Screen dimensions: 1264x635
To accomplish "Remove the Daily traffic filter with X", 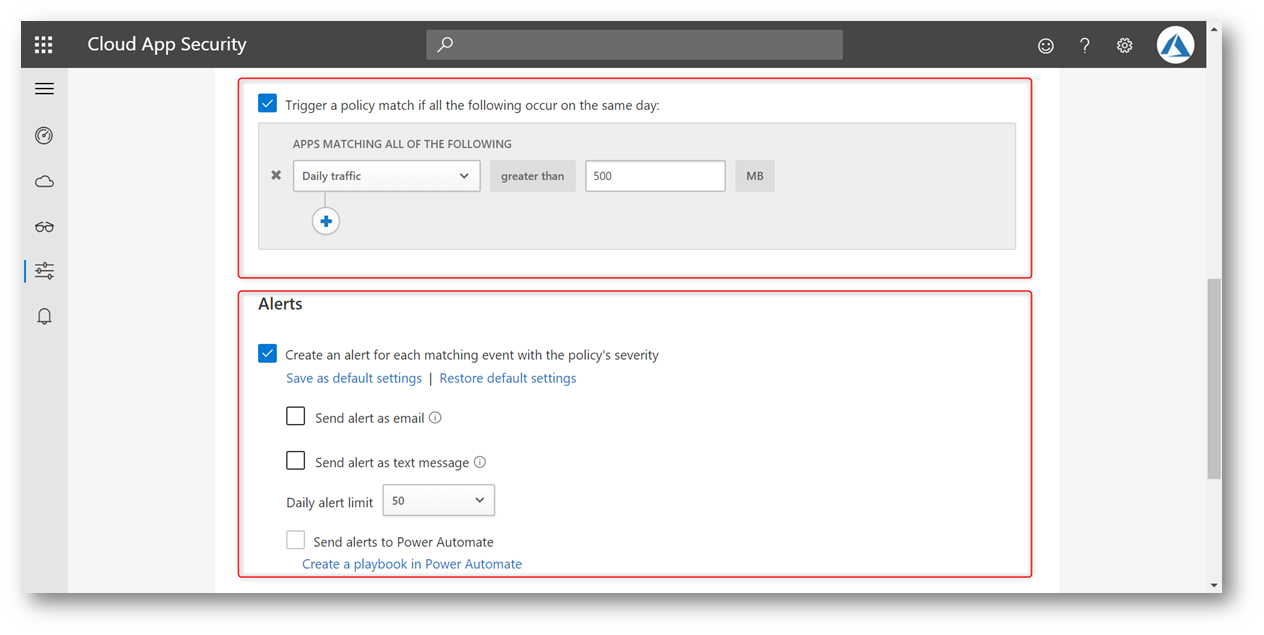I will click(x=276, y=176).
